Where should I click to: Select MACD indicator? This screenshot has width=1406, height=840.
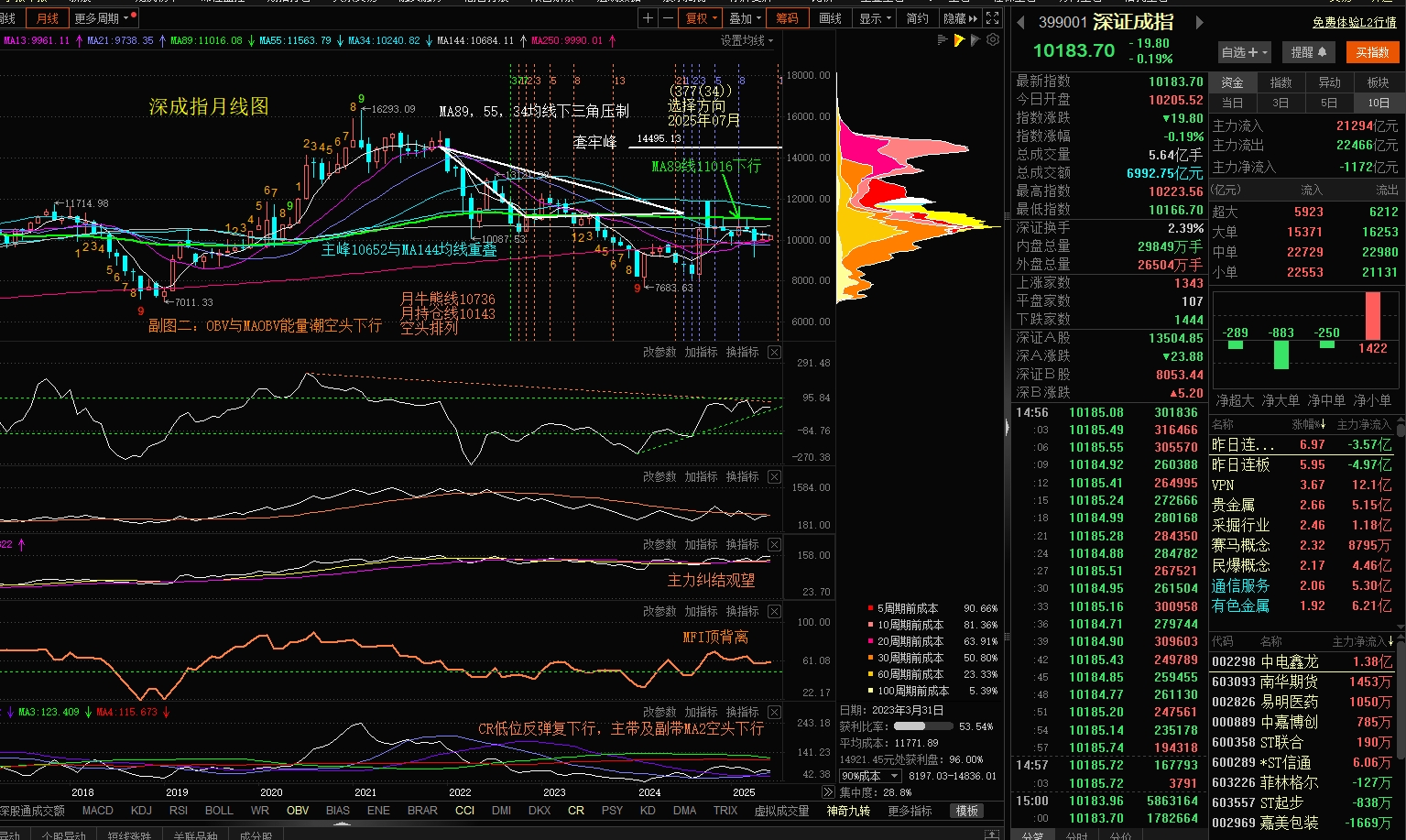pos(98,811)
